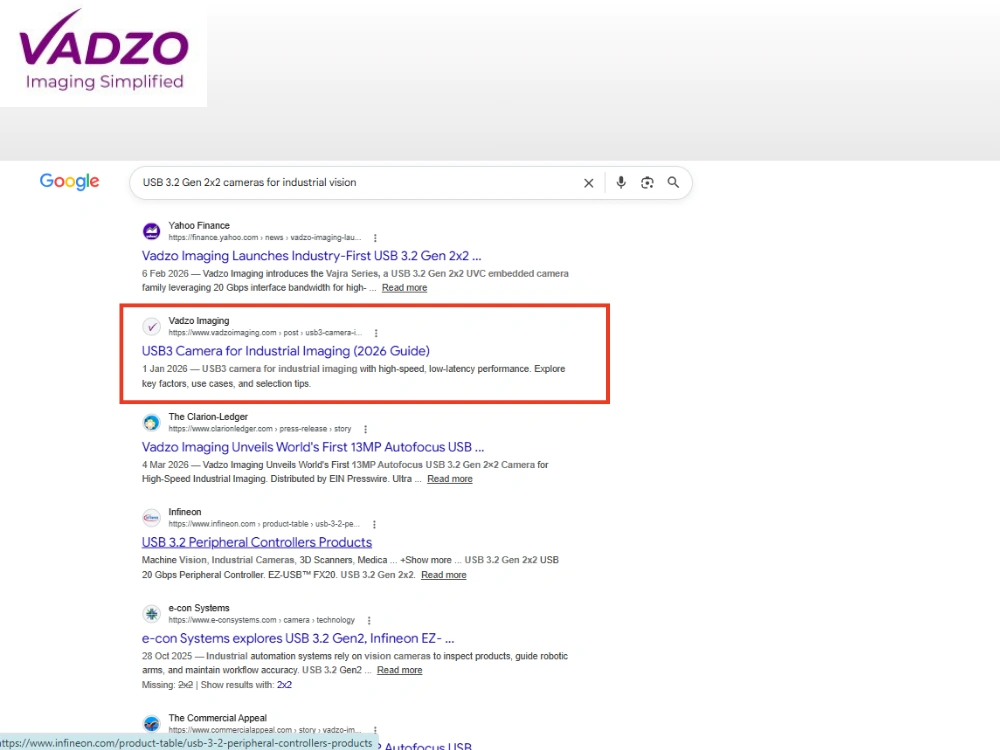This screenshot has height=750, width=1000.
Task: Click the Infineon result favicon
Action: (151, 517)
